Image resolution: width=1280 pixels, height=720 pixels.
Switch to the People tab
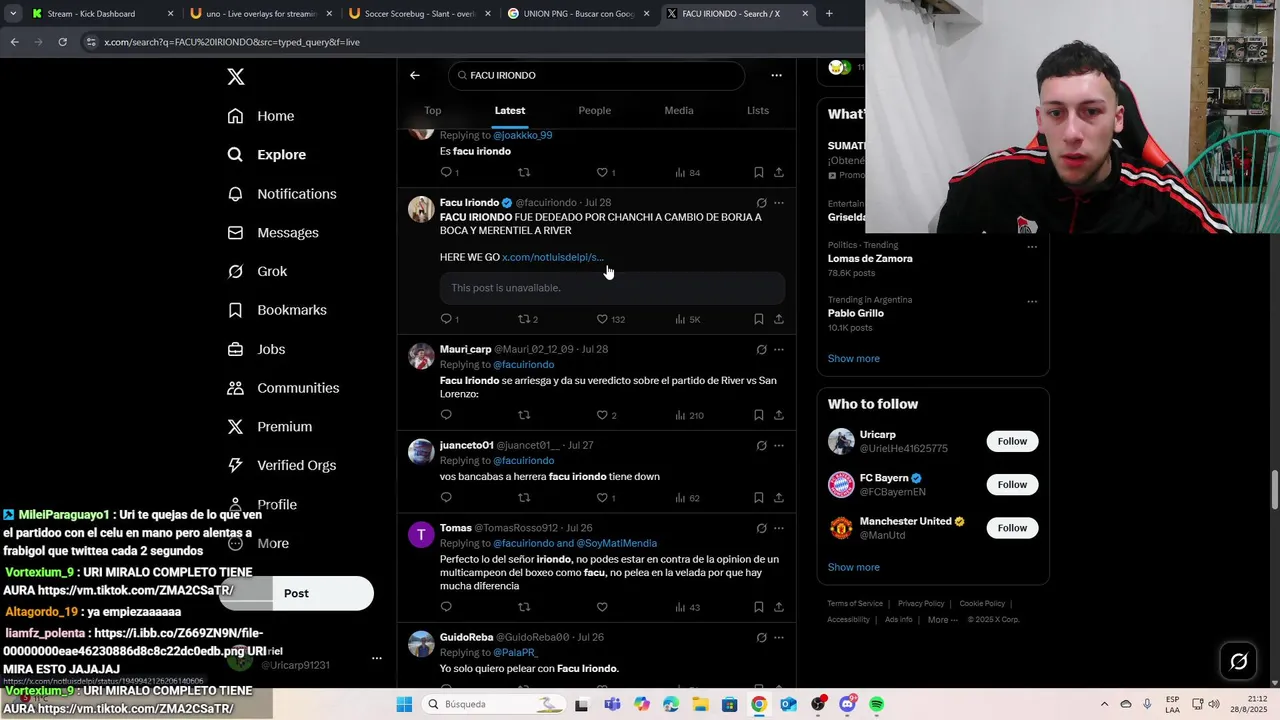point(594,111)
